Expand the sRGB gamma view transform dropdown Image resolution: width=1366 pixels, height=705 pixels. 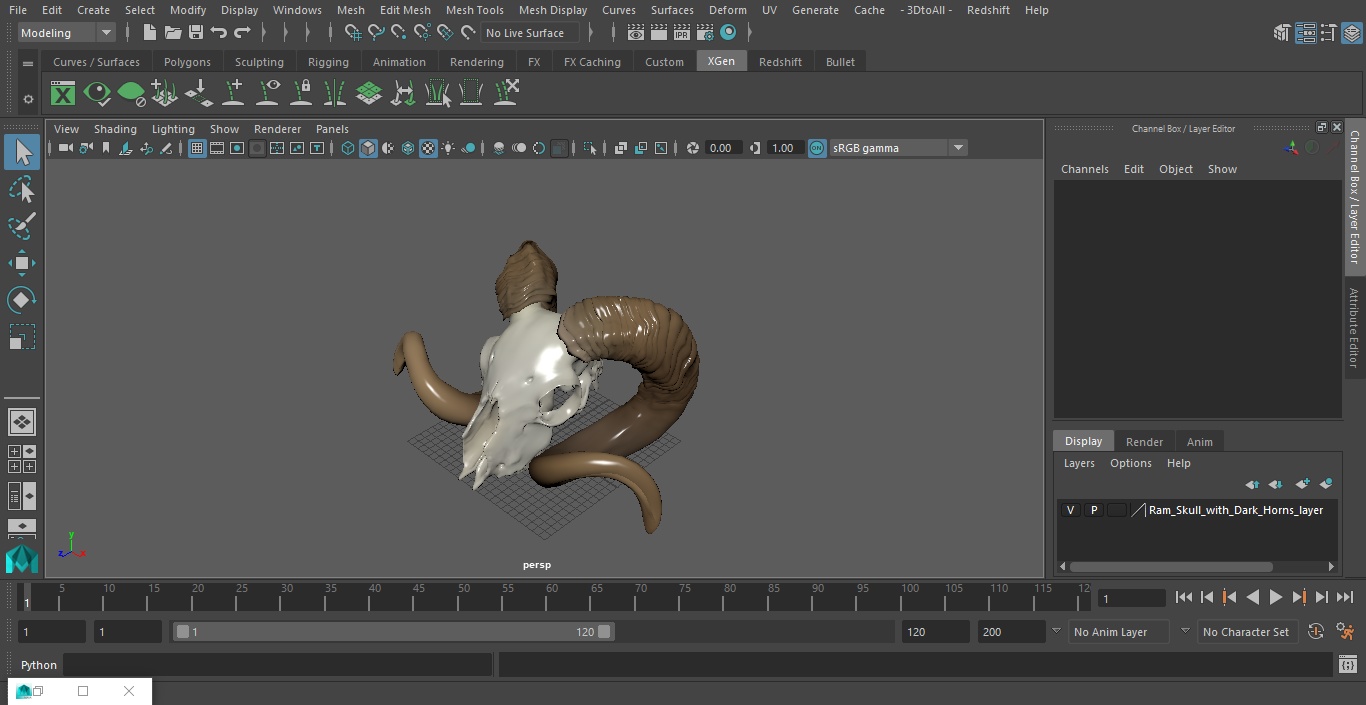[x=957, y=148]
